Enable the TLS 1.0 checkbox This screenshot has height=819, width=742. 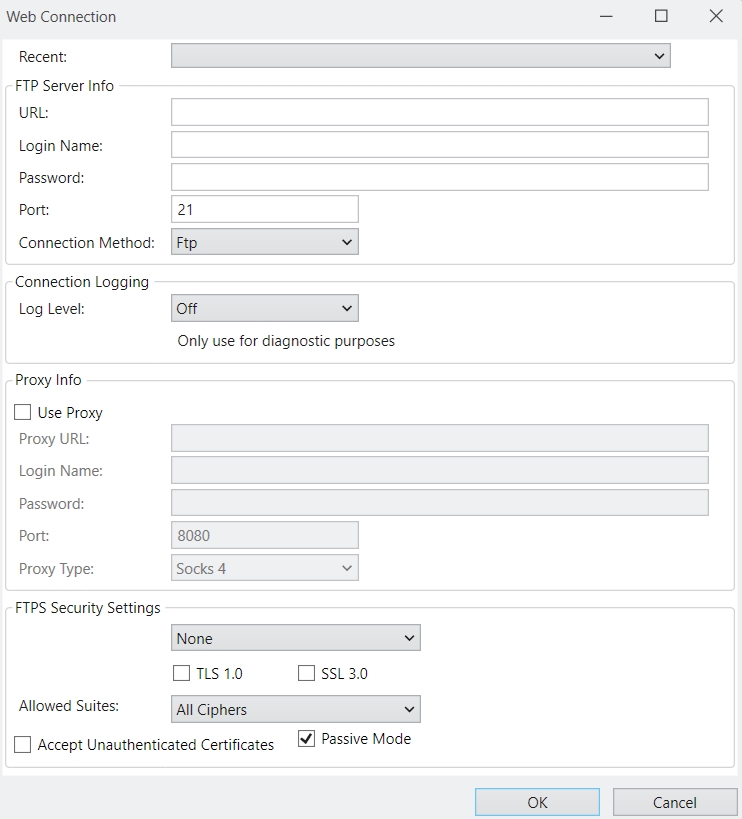point(181,673)
